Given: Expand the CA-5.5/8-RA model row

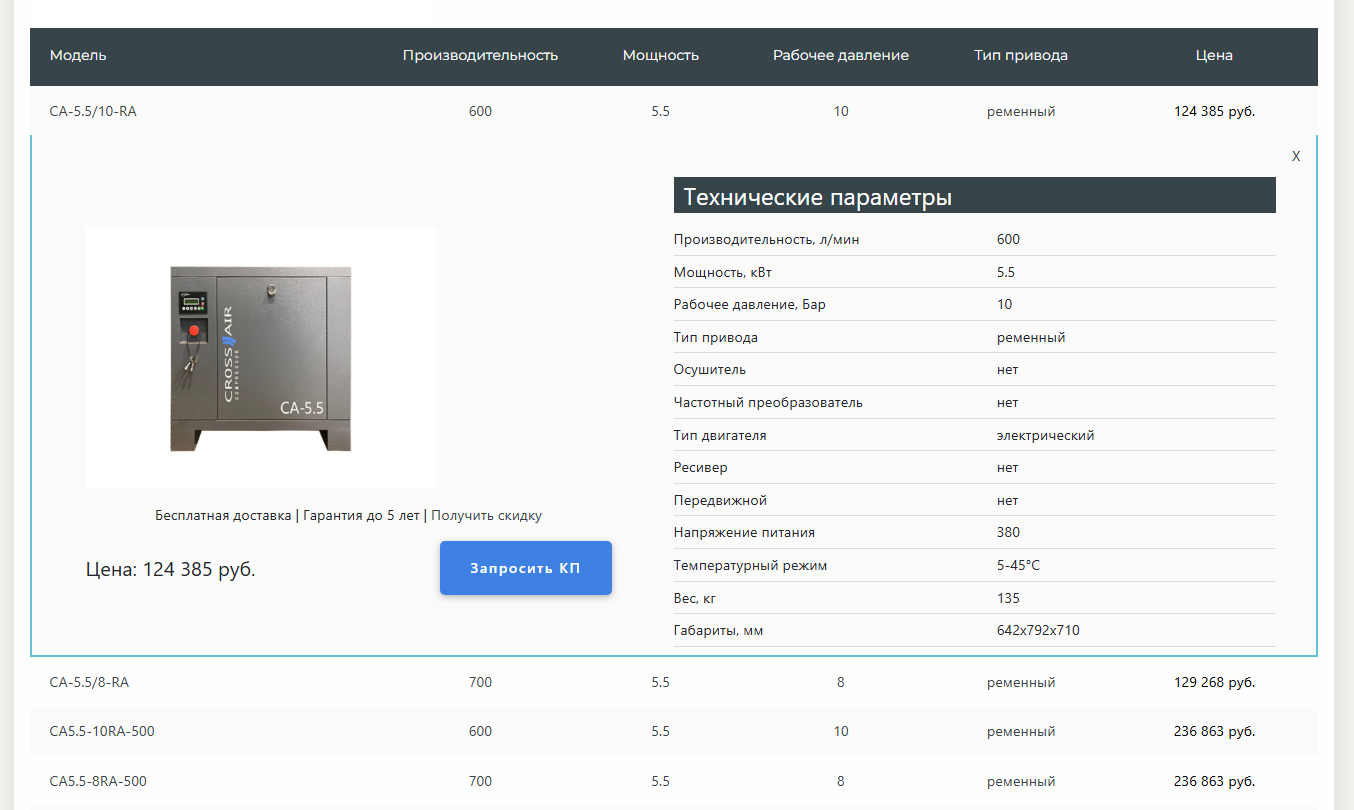Looking at the screenshot, I should tap(89, 682).
